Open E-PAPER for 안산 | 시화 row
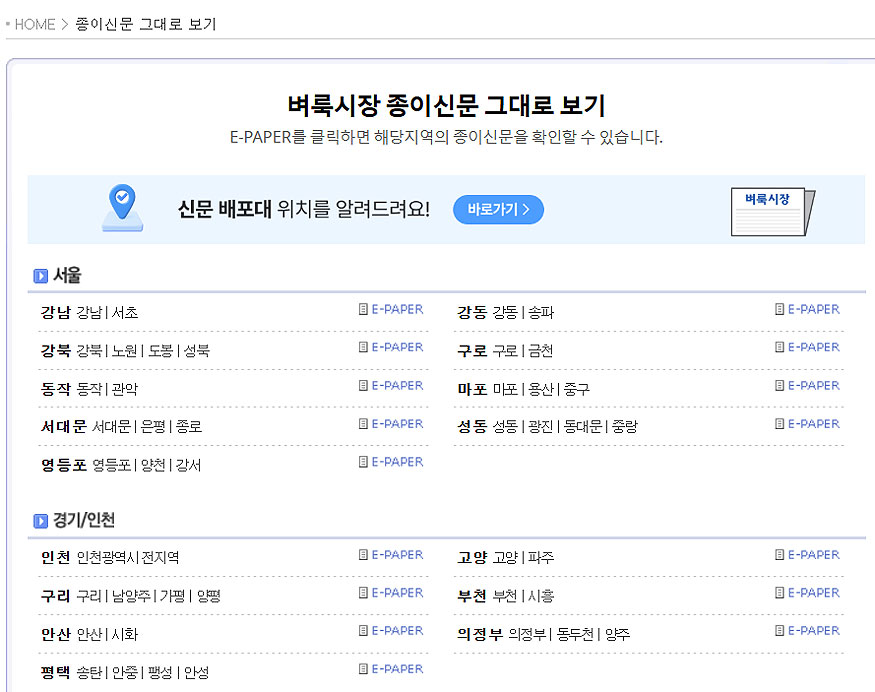875x692 pixels. pyautogui.click(x=391, y=631)
